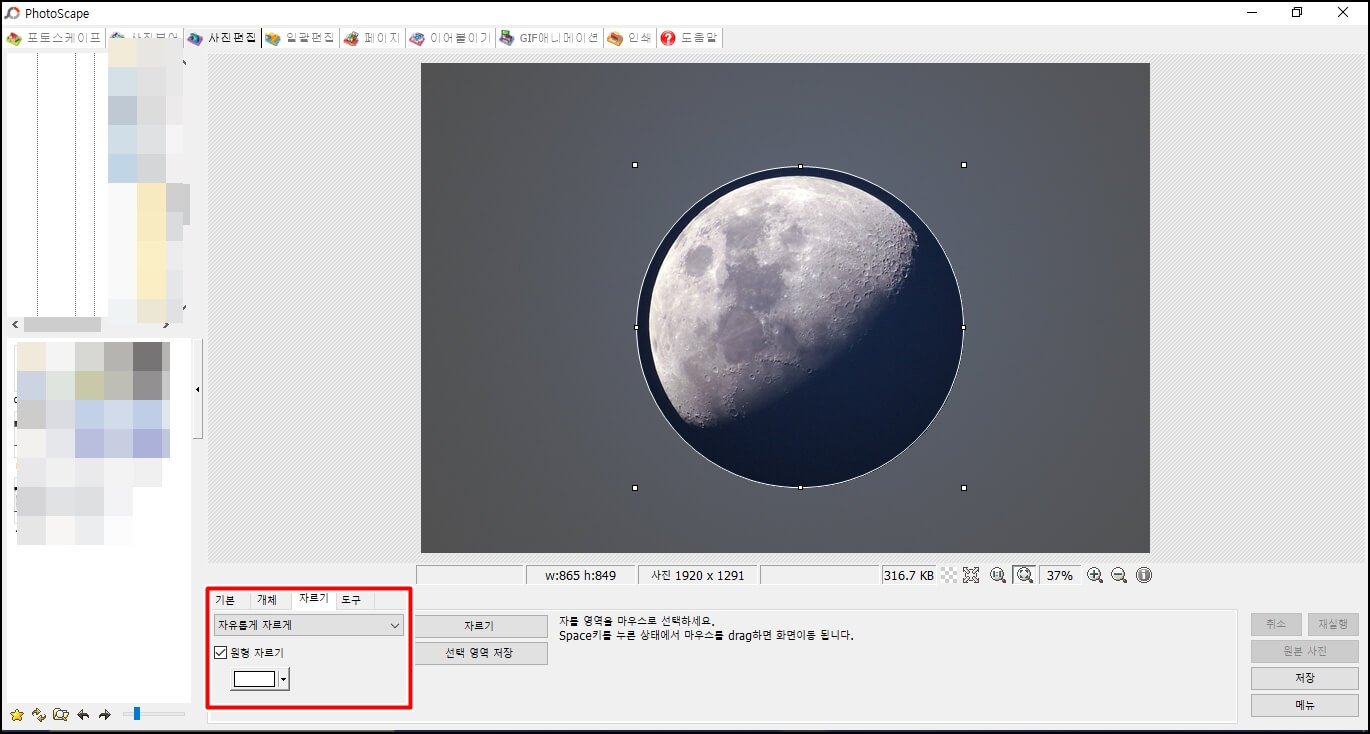
Task: Click the w:865 h:849 selection size text
Action: [x=581, y=575]
